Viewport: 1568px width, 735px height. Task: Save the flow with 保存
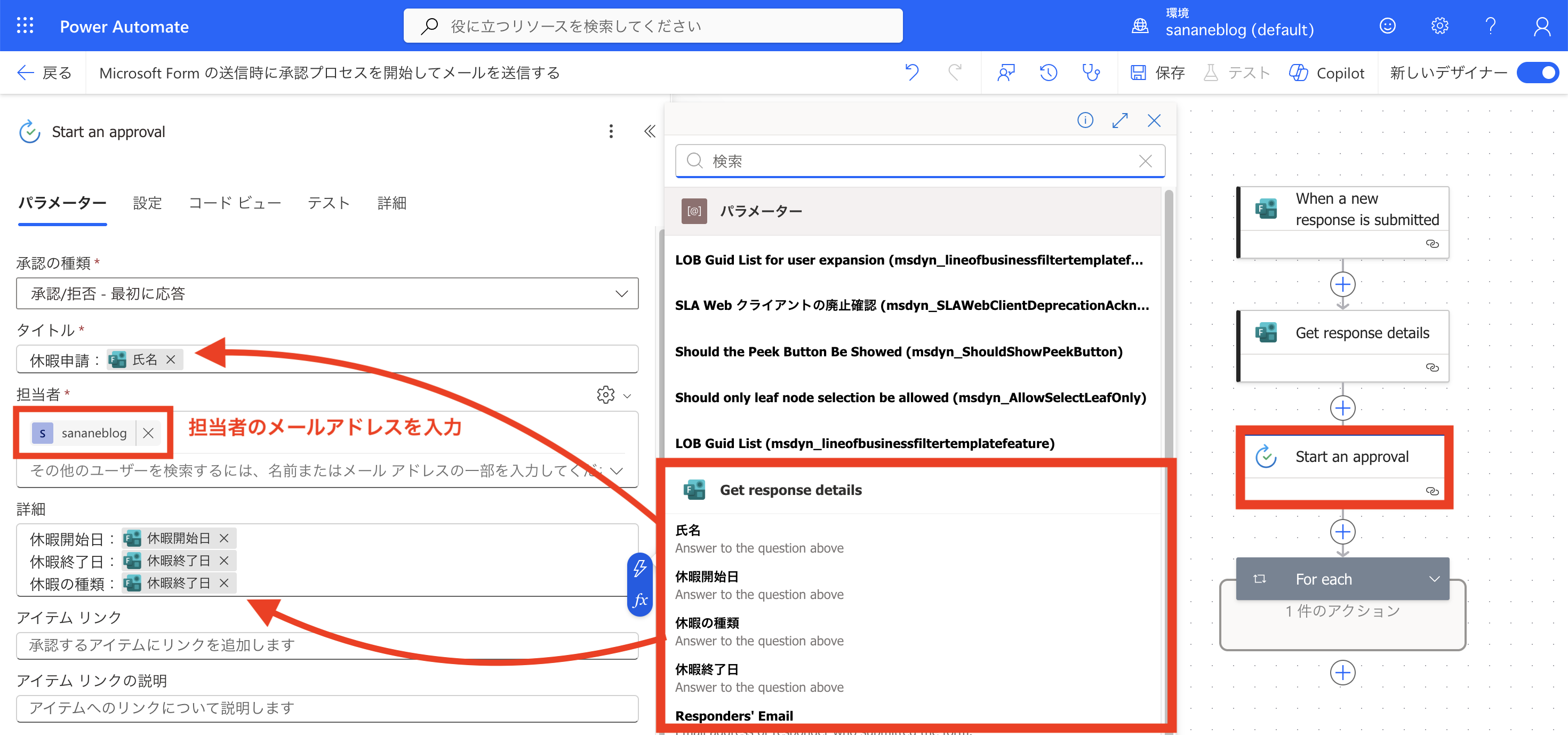[x=1157, y=73]
